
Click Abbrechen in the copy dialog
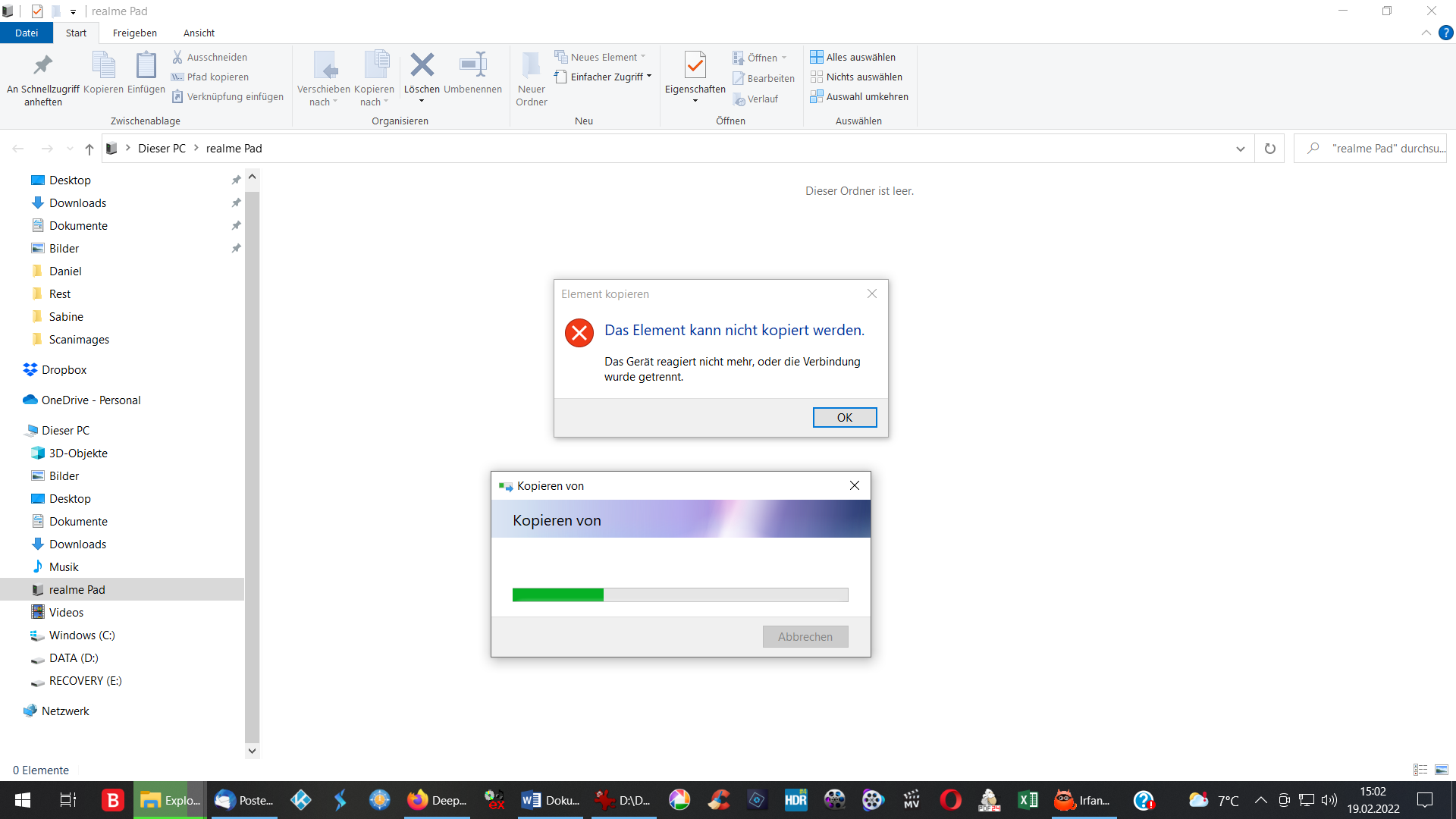[x=805, y=636]
